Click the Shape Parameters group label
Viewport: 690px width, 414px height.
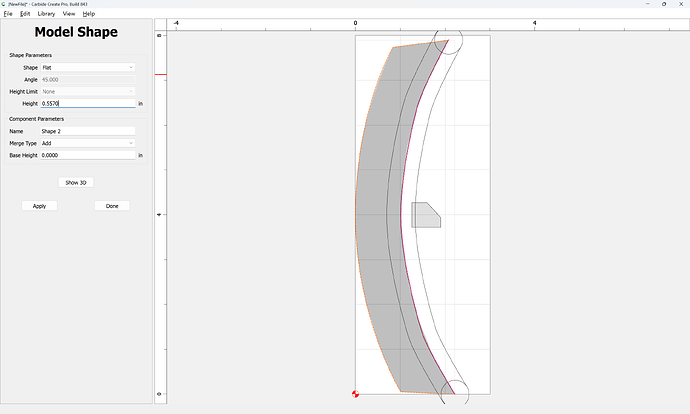pos(30,55)
